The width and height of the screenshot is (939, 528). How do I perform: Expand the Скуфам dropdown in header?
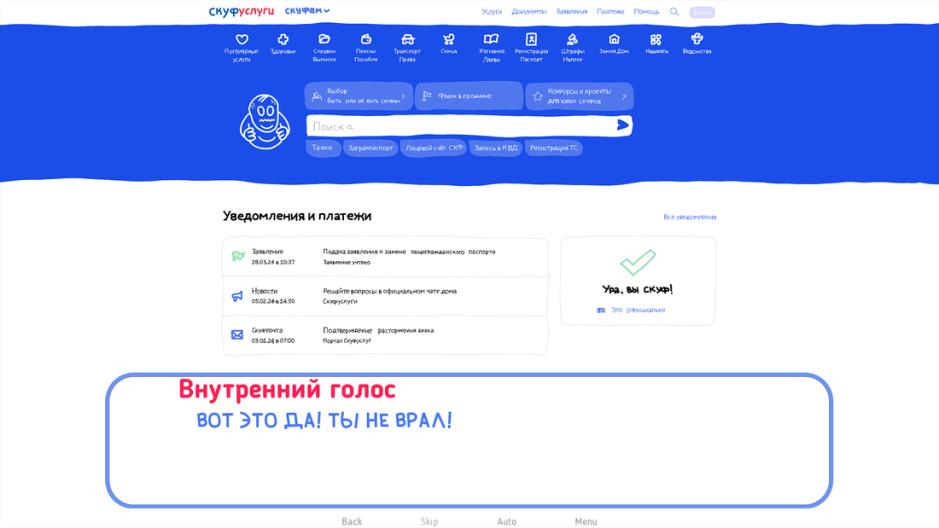point(307,11)
